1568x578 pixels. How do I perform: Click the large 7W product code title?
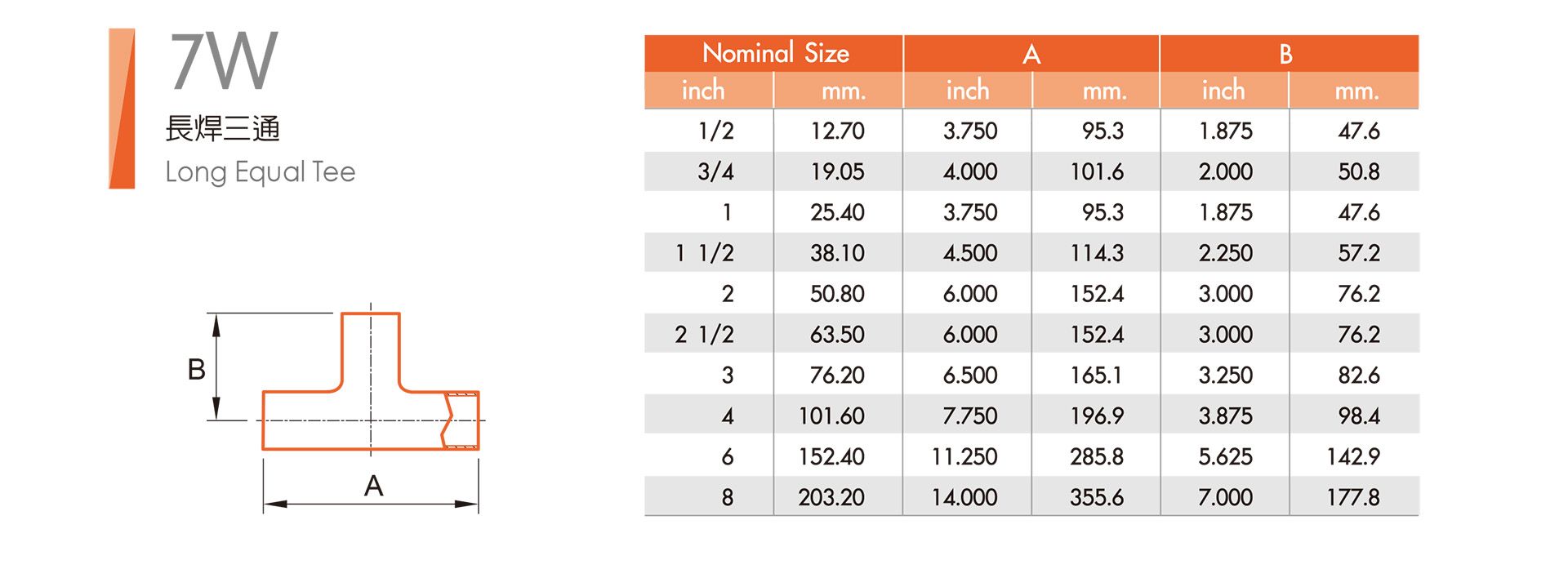coord(223,61)
